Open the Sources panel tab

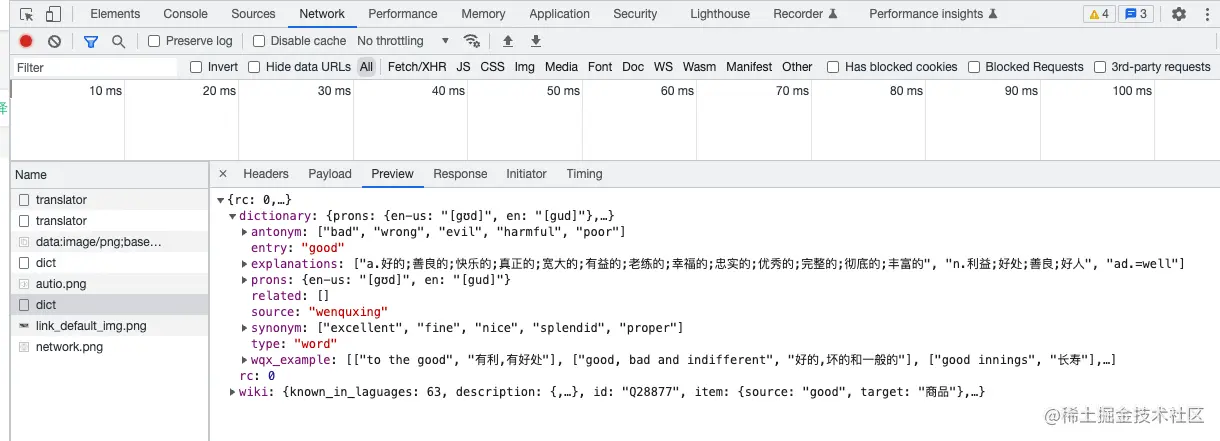[x=253, y=14]
